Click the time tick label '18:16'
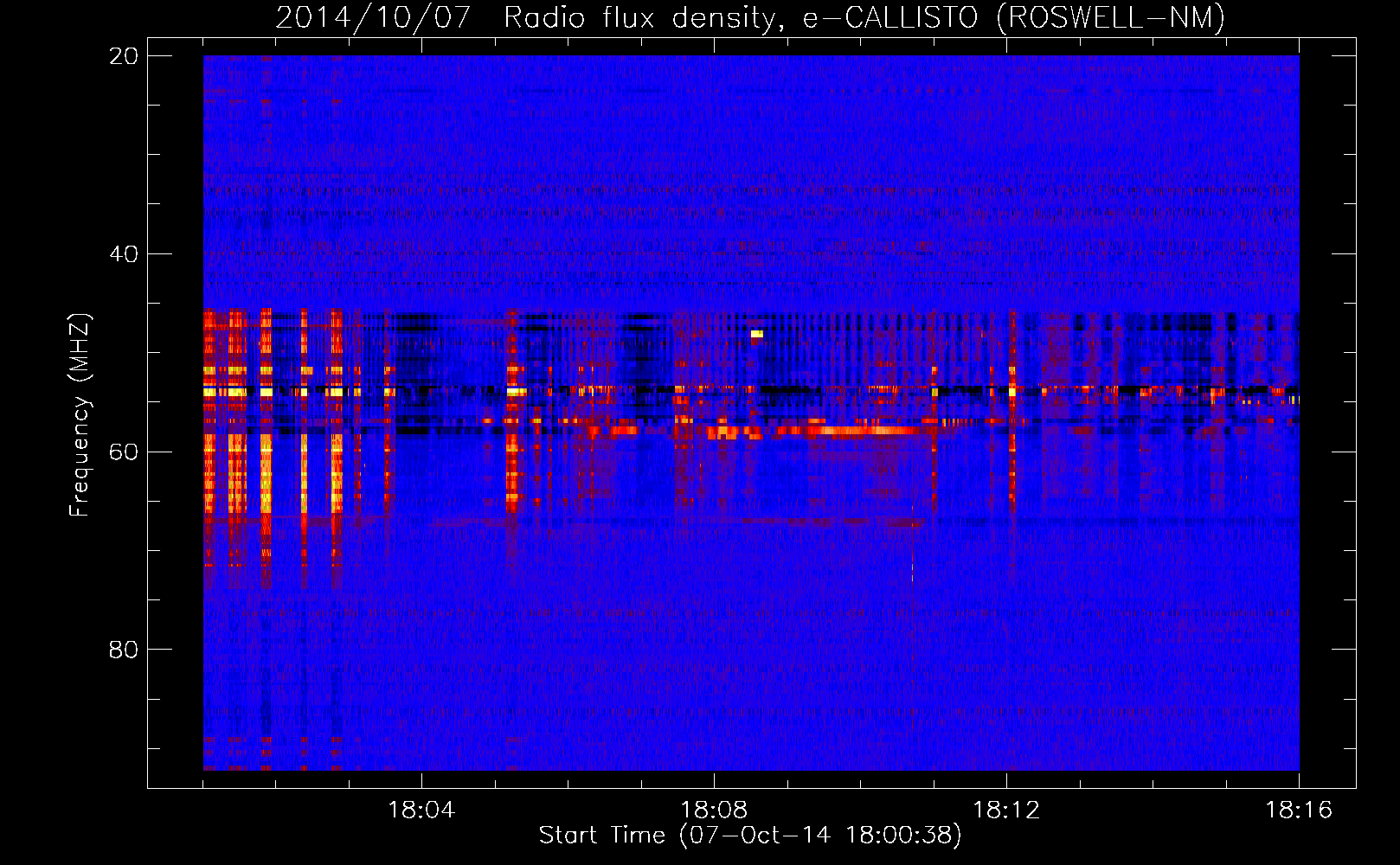The height and width of the screenshot is (865, 1400). [x=1299, y=811]
